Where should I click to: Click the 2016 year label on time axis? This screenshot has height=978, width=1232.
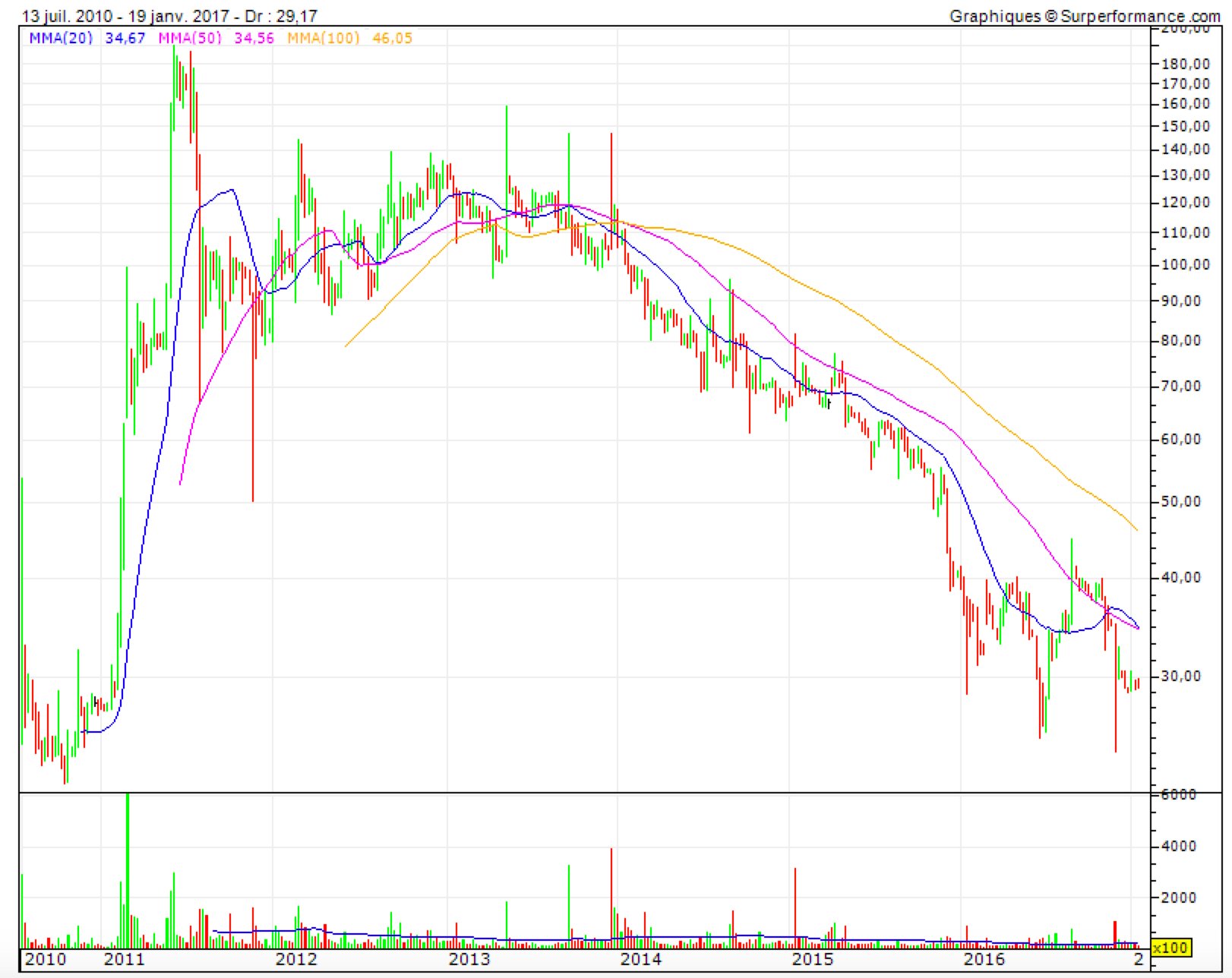(984, 959)
